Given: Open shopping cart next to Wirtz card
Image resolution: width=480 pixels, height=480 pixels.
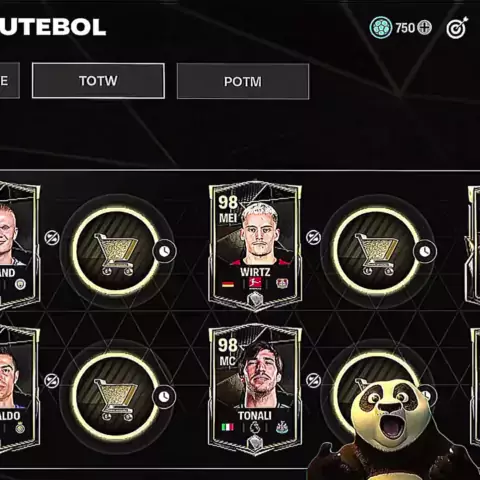Looking at the screenshot, I should 376,251.
